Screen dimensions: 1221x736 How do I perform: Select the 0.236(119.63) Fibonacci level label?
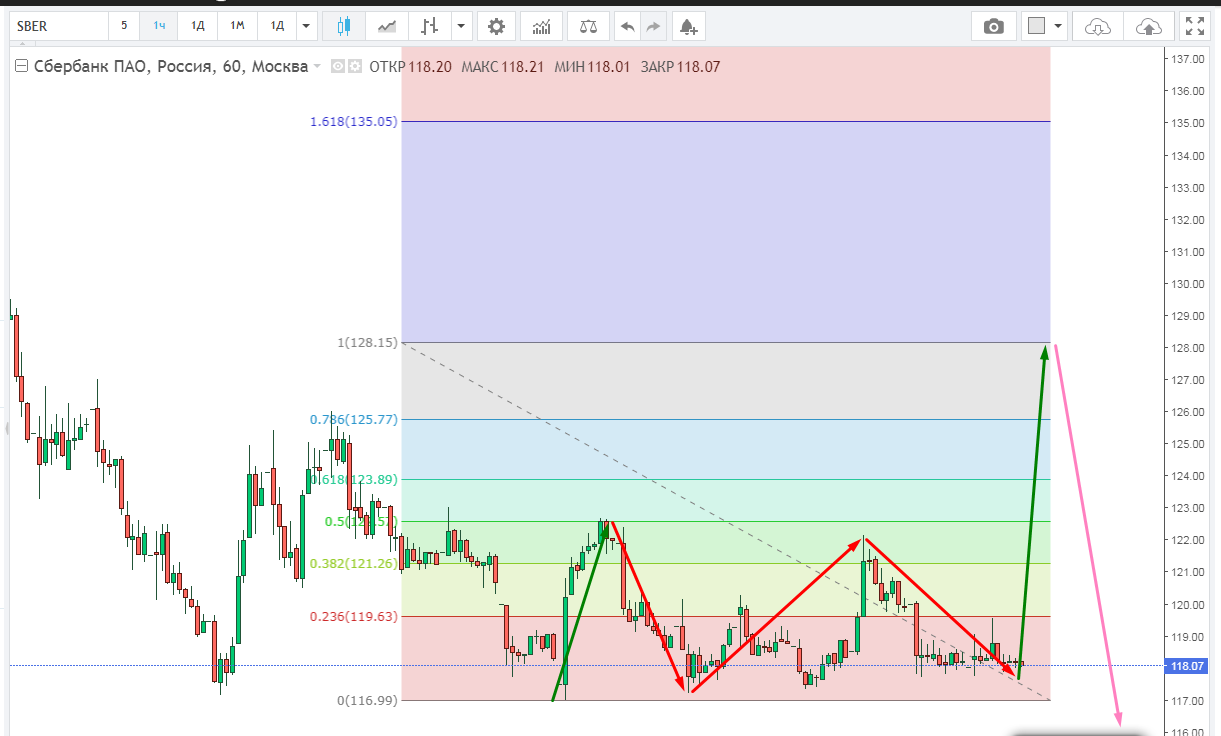click(354, 617)
